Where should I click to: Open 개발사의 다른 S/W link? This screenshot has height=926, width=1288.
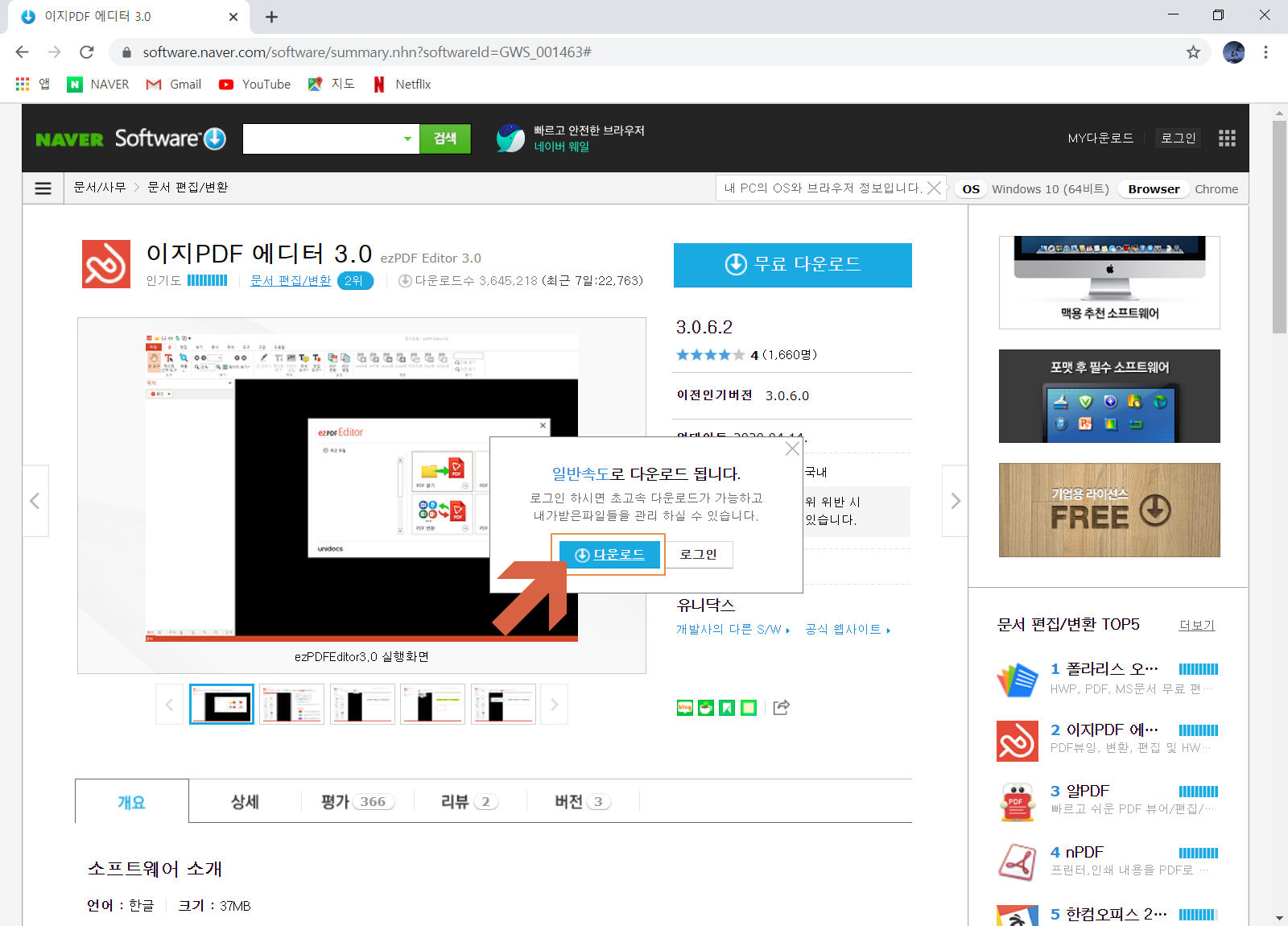click(x=733, y=630)
